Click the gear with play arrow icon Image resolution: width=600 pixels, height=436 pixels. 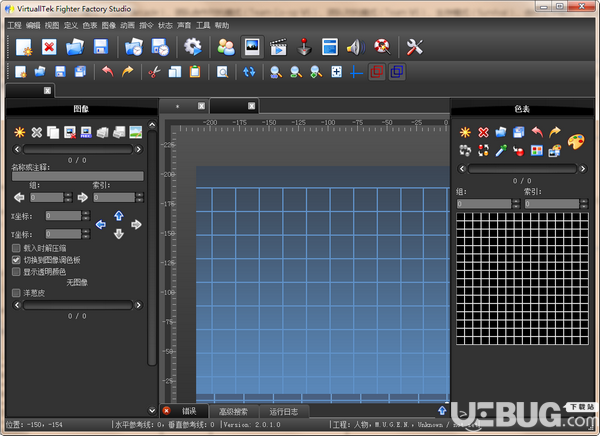[192, 47]
